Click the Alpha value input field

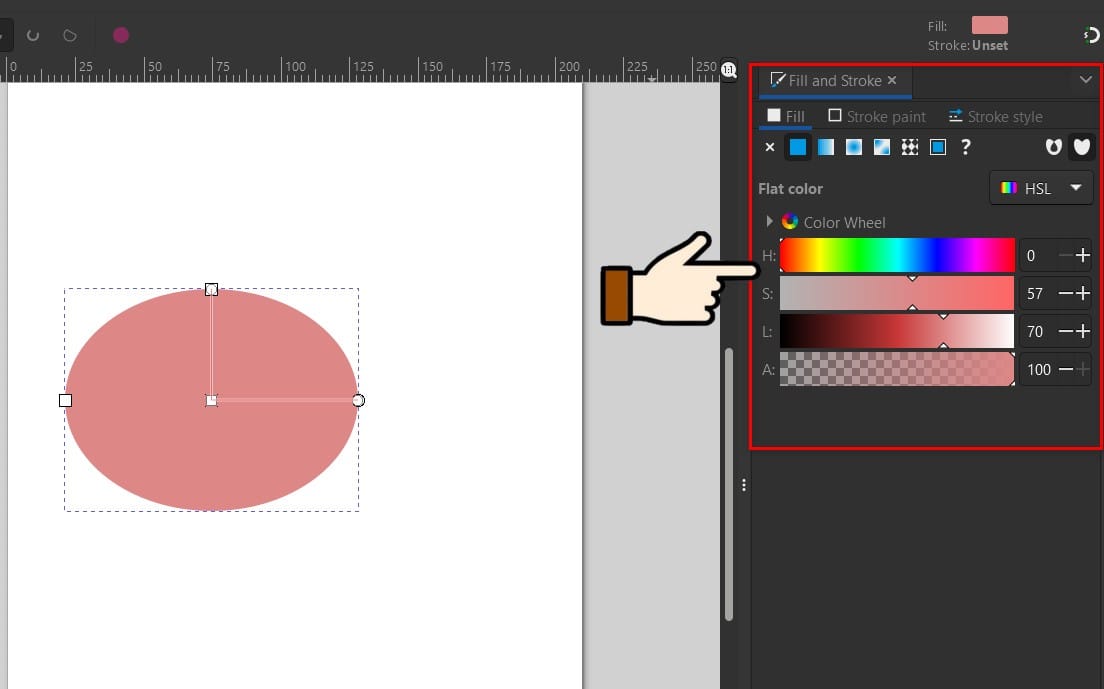point(1038,369)
